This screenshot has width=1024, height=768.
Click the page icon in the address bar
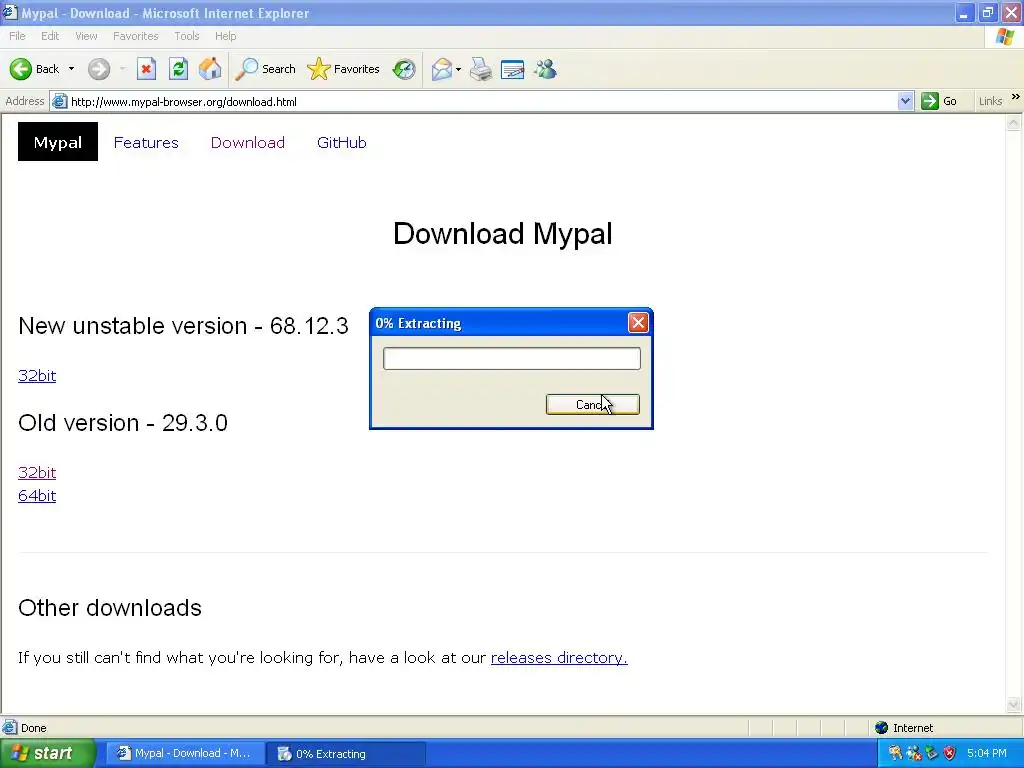[59, 101]
